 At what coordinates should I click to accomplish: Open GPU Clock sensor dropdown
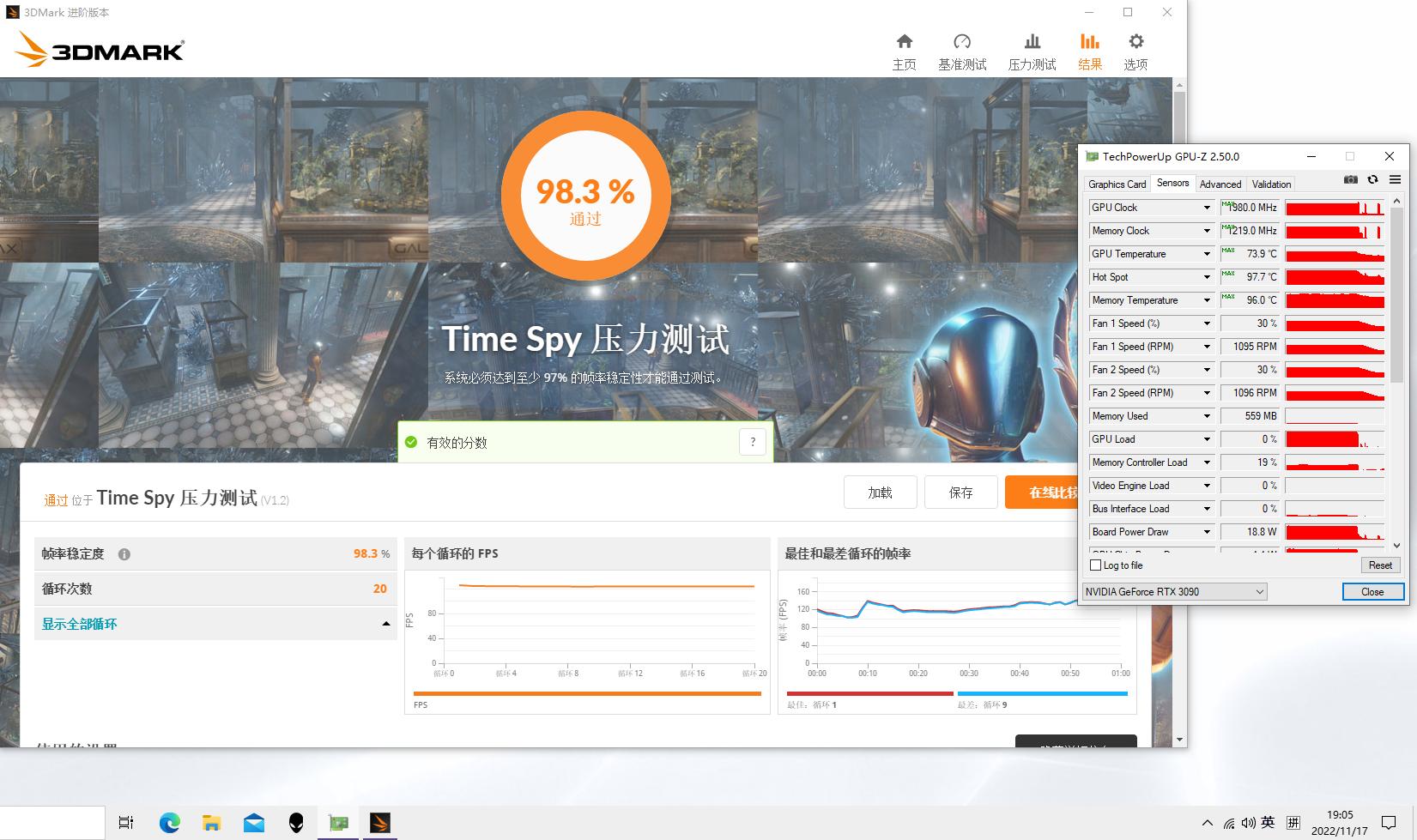[1207, 208]
